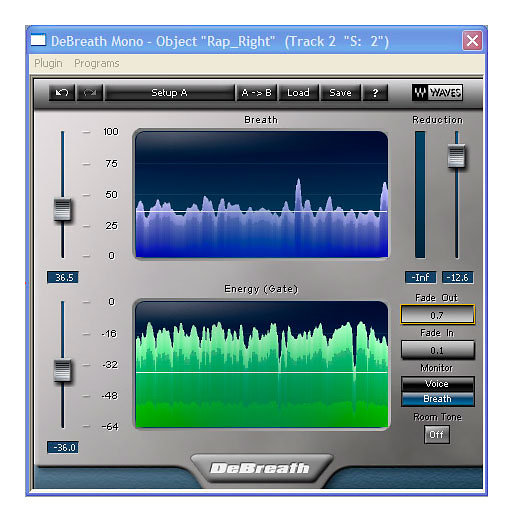Copy setup with A -> B button
The width and height of the screenshot is (513, 522).
pyautogui.click(x=256, y=92)
